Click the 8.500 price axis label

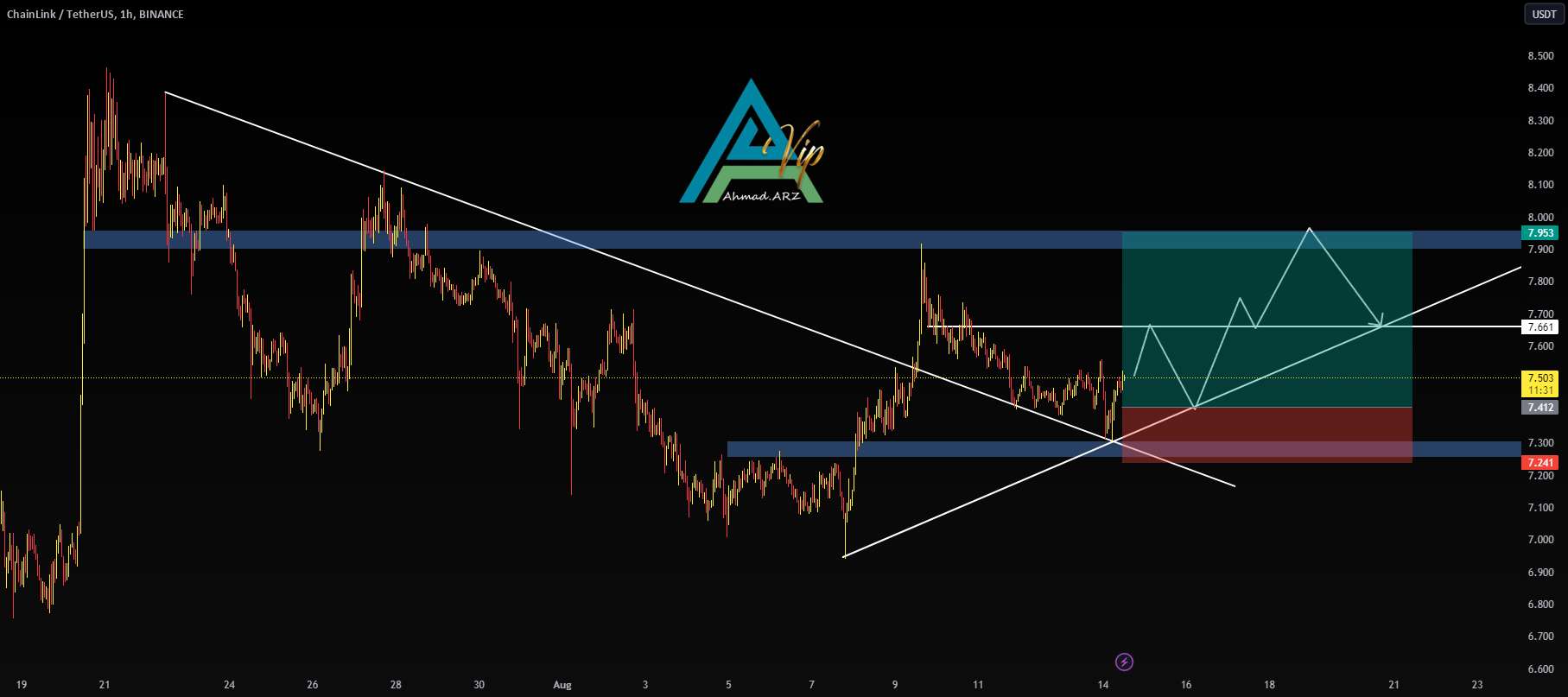(x=1540, y=56)
